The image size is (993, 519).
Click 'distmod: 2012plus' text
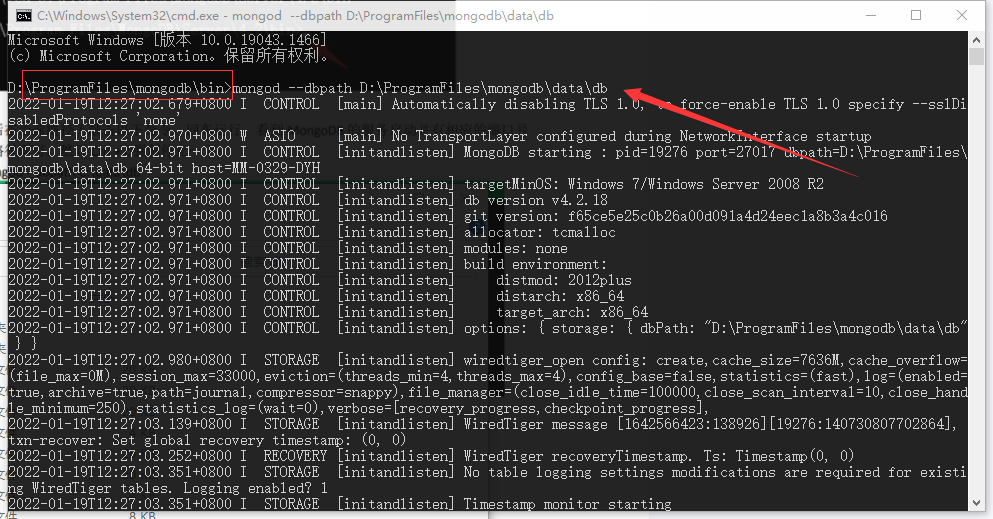coord(564,280)
